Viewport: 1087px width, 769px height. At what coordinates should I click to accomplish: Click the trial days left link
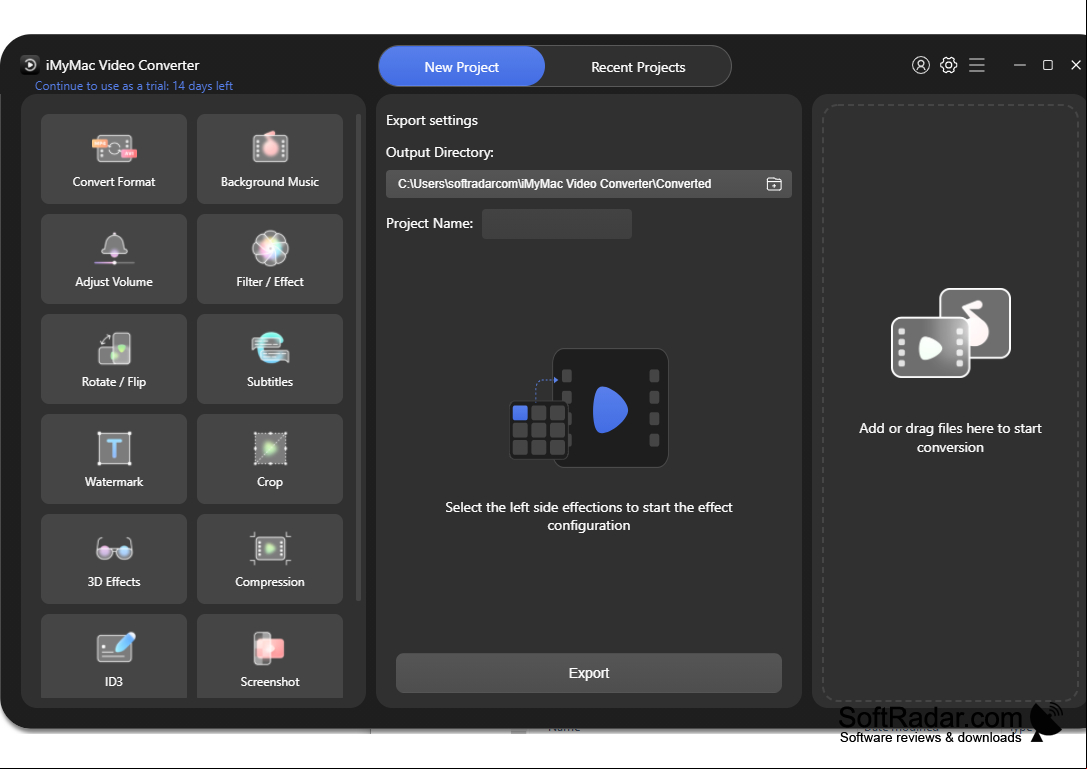point(134,86)
